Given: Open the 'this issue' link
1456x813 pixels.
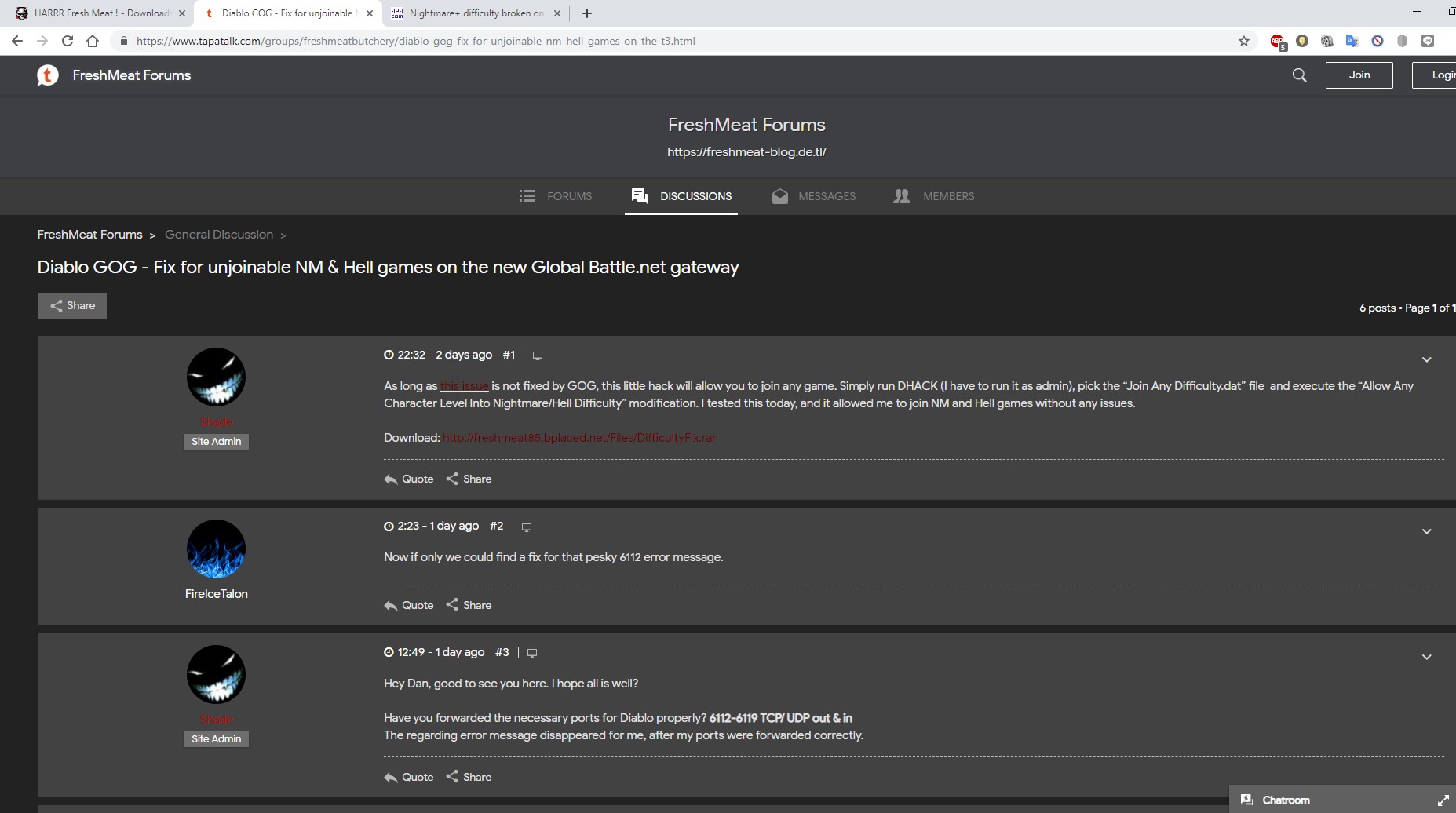Looking at the screenshot, I should point(464,386).
